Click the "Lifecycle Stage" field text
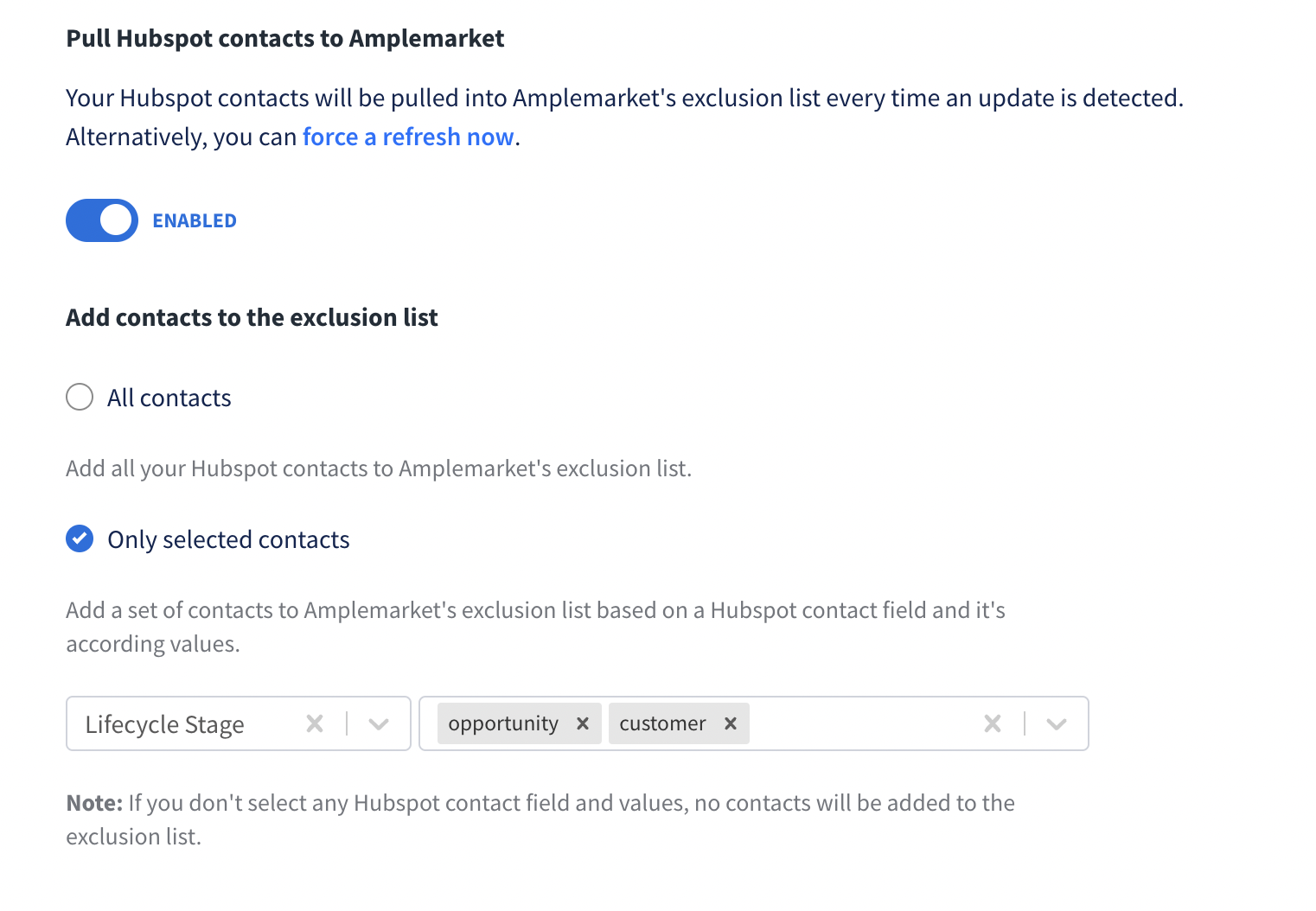The width and height of the screenshot is (1316, 911). [164, 724]
